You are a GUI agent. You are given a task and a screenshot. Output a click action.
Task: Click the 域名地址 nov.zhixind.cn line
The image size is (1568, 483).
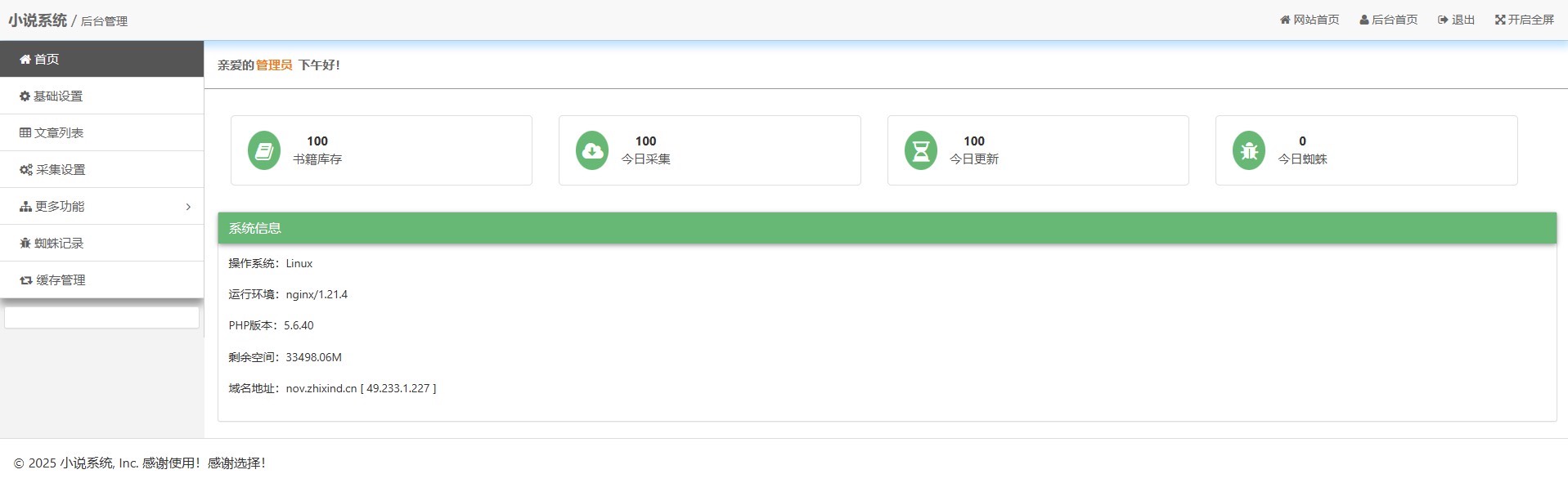point(332,388)
